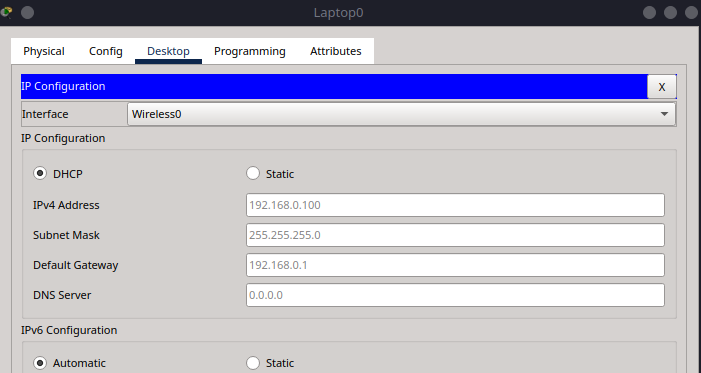
Task: Click the IPv6 Configuration heading
Action: (69, 330)
